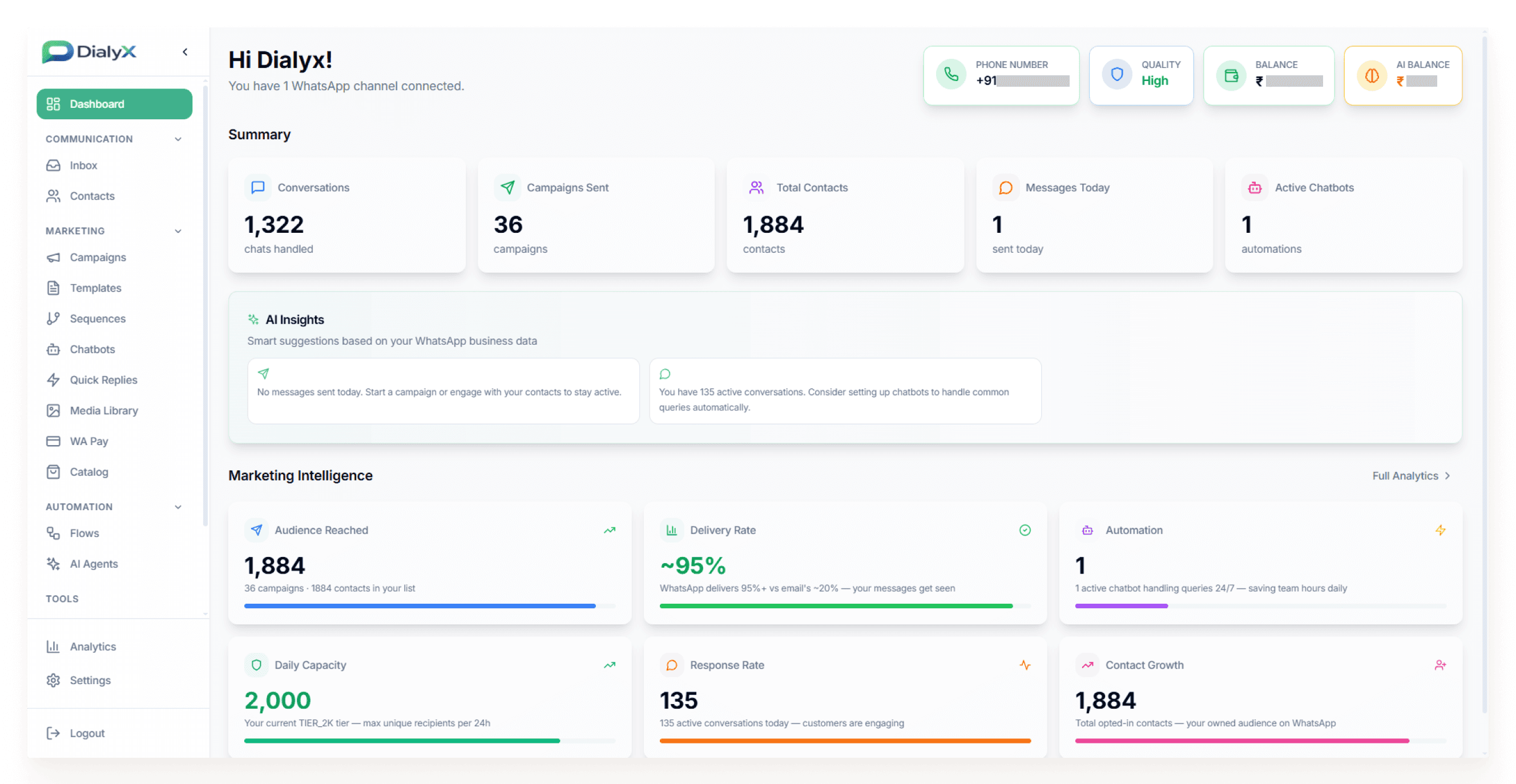Click the WA Pay card icon
Viewport: 1516px width, 784px height.
[x=54, y=441]
